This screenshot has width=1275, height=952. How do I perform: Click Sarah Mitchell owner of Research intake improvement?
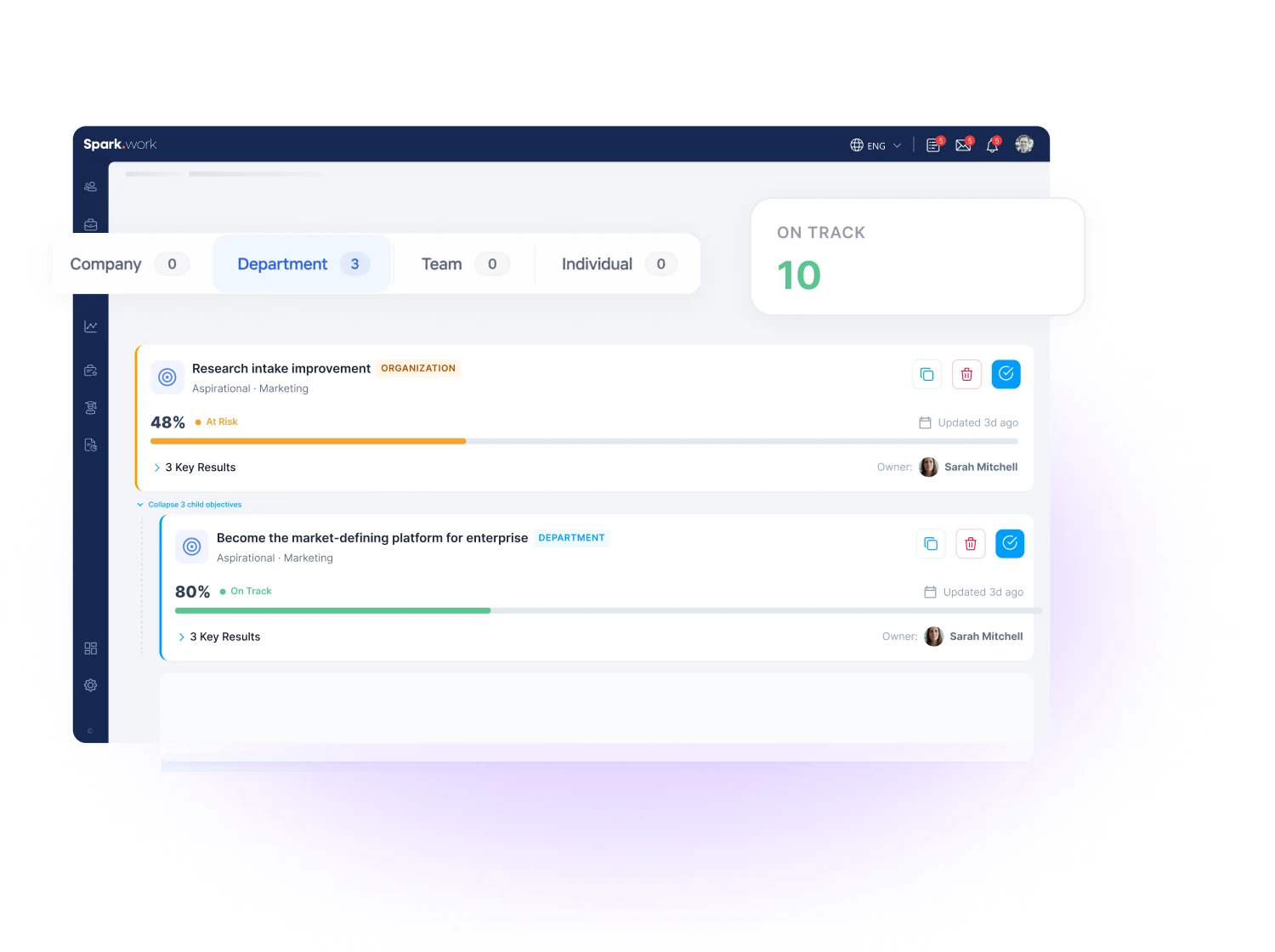point(969,467)
